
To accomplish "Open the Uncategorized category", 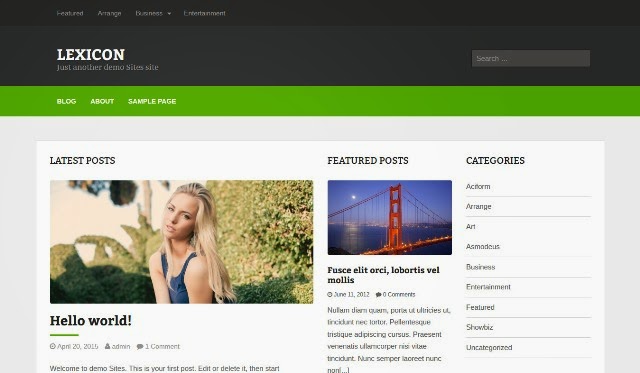I will point(489,348).
